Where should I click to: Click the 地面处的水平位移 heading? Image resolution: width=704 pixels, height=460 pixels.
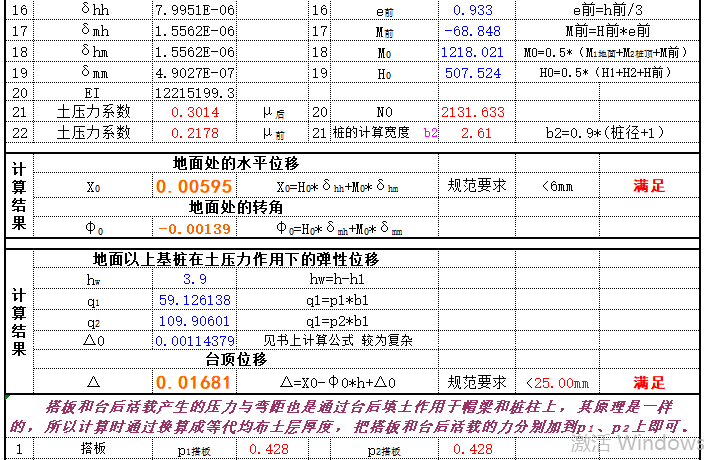[x=236, y=163]
